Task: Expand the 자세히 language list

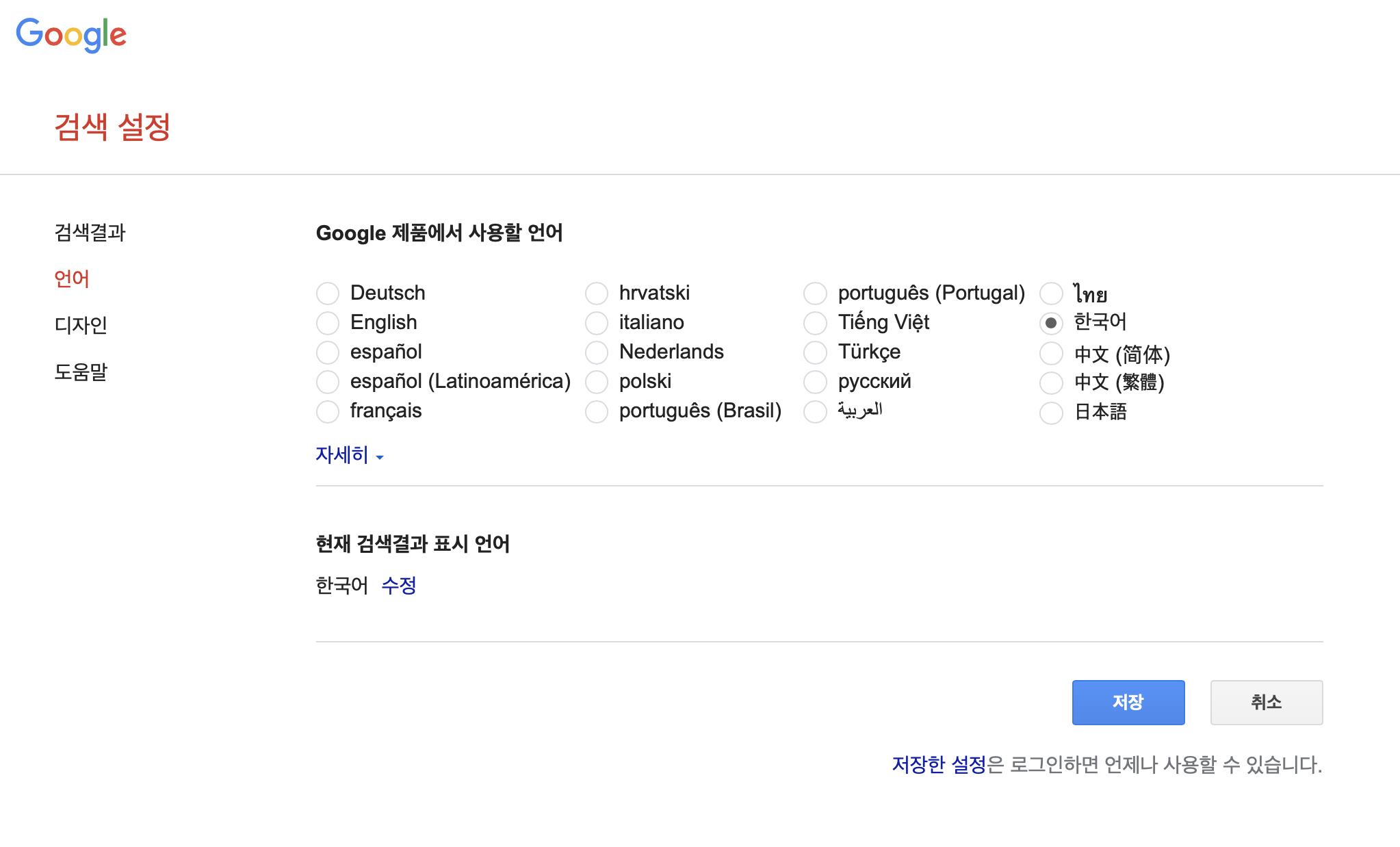Action: pos(349,455)
